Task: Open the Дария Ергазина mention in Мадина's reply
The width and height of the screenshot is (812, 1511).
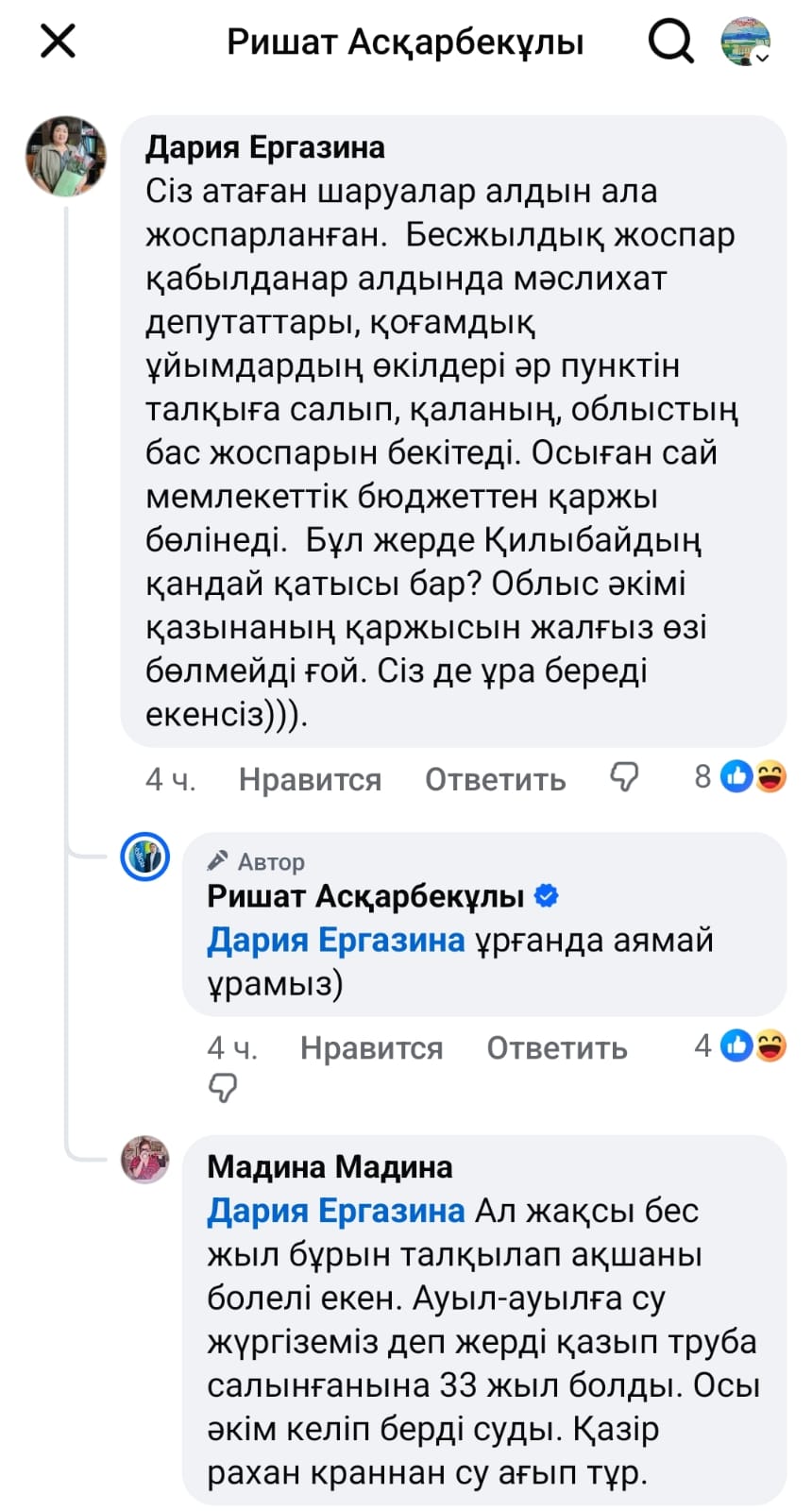Action: pos(335,1211)
